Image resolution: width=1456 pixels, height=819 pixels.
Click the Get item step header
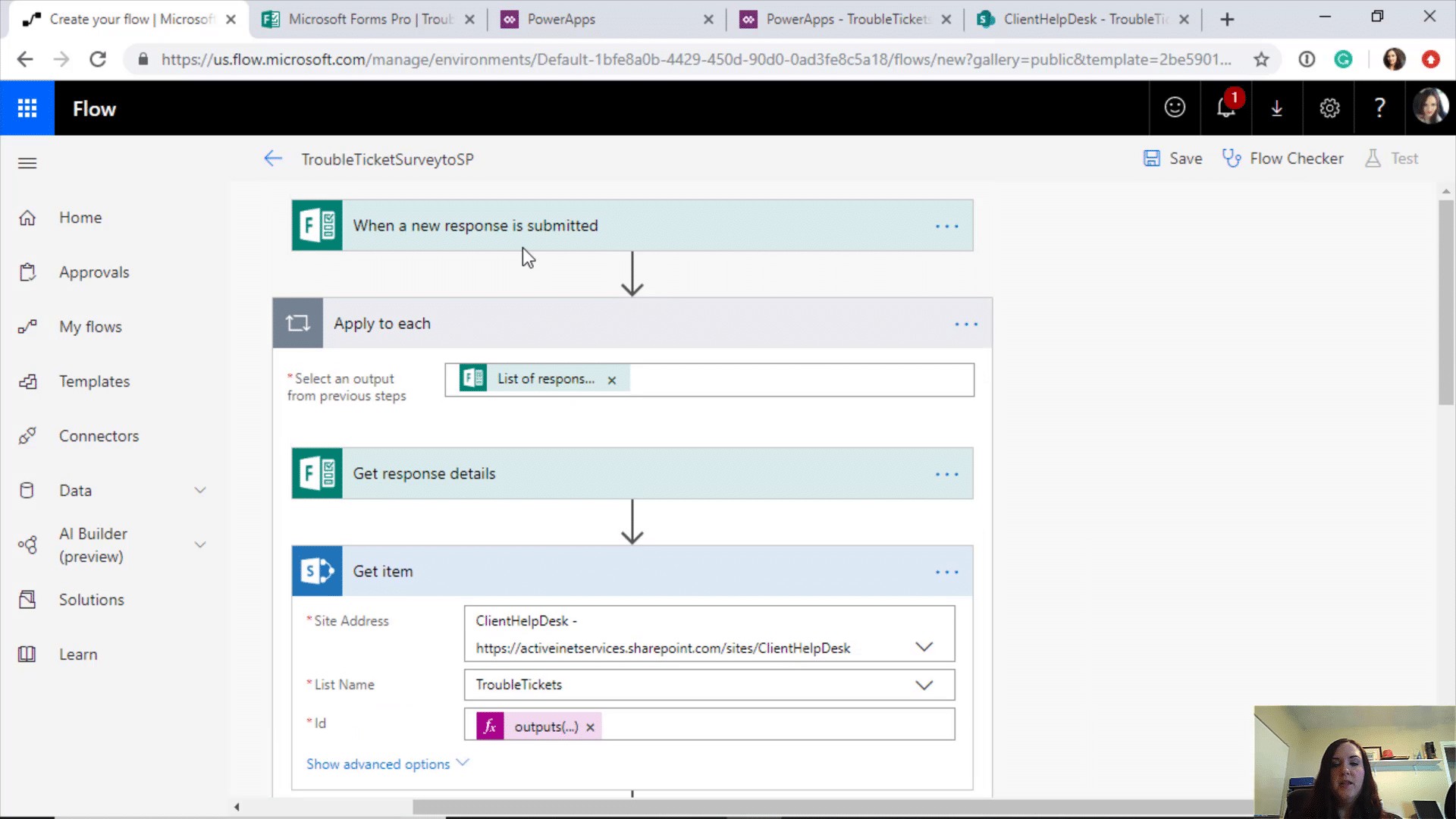click(x=632, y=571)
